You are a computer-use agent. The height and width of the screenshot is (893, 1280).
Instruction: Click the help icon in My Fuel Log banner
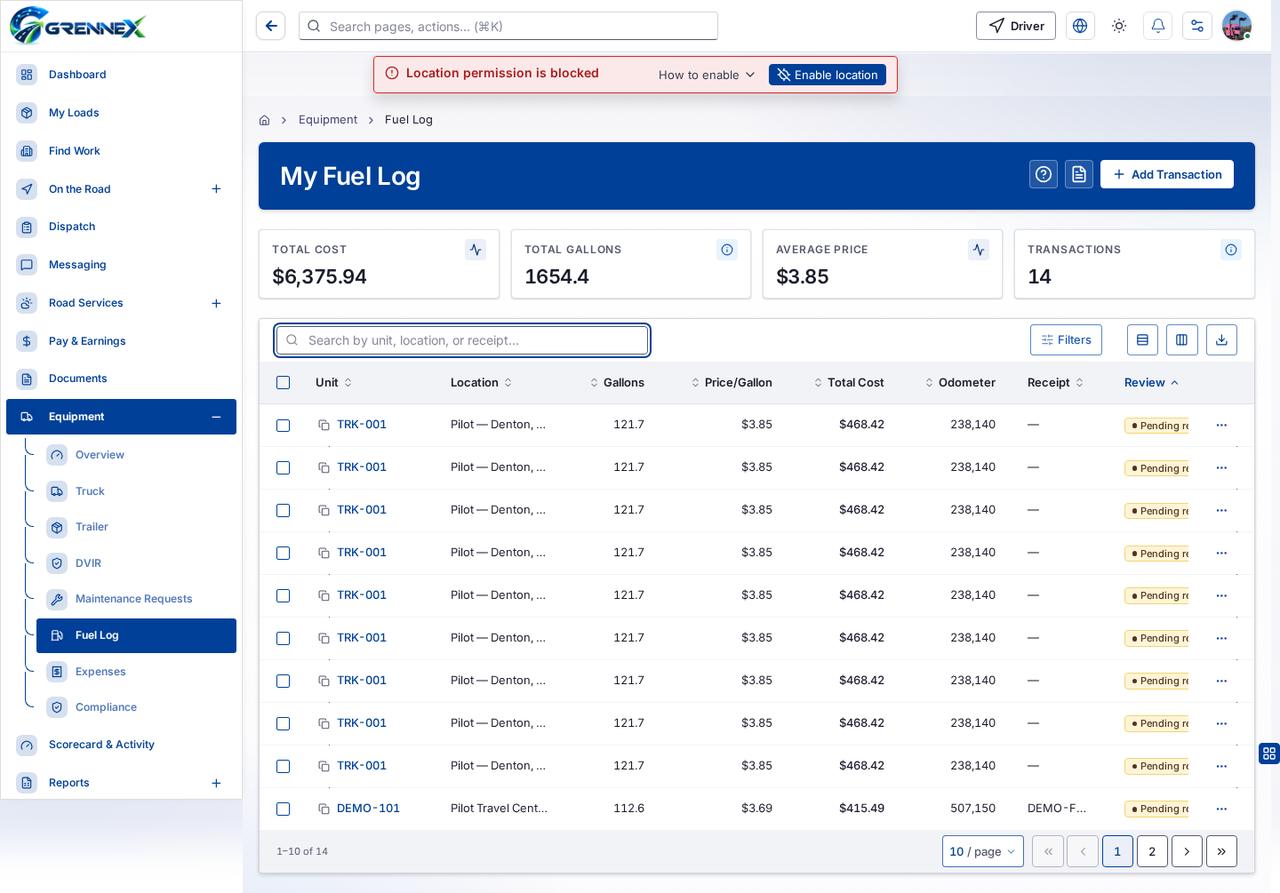point(1043,174)
